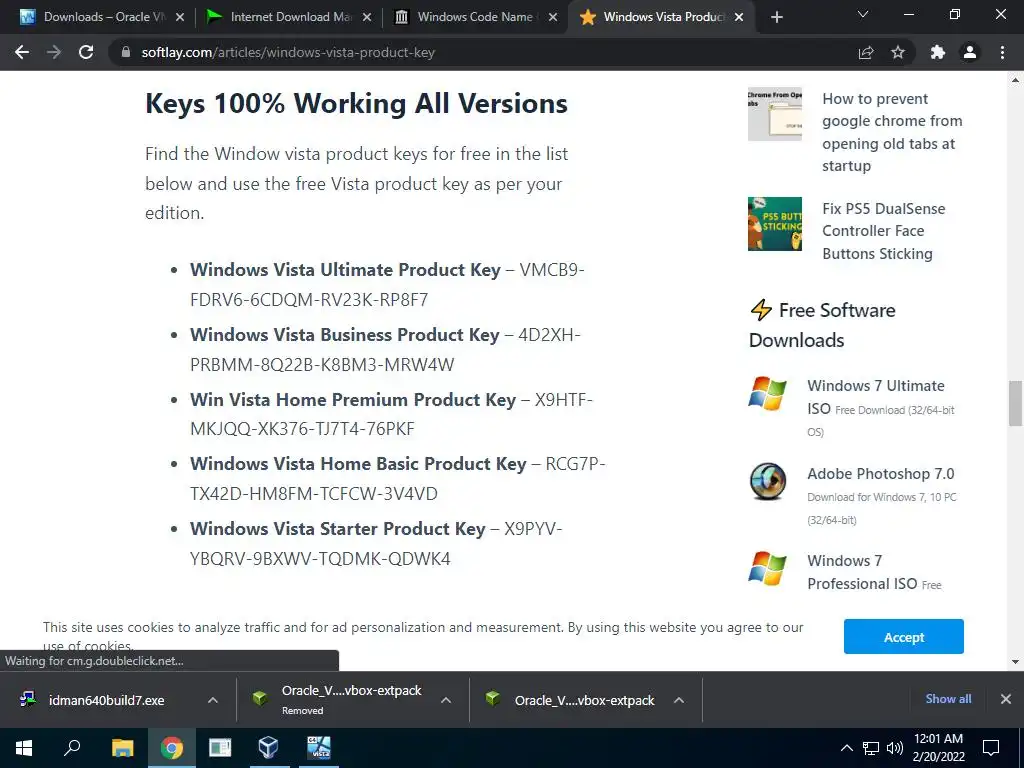This screenshot has width=1024, height=768.
Task: Open the Extensions puzzle icon
Action: [x=938, y=52]
